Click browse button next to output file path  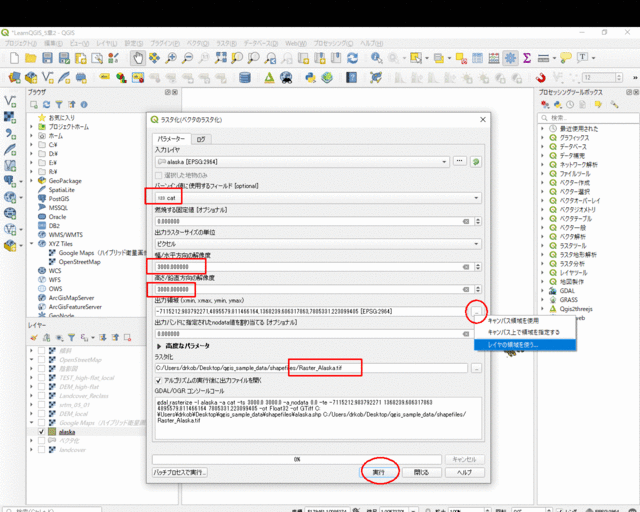click(476, 368)
